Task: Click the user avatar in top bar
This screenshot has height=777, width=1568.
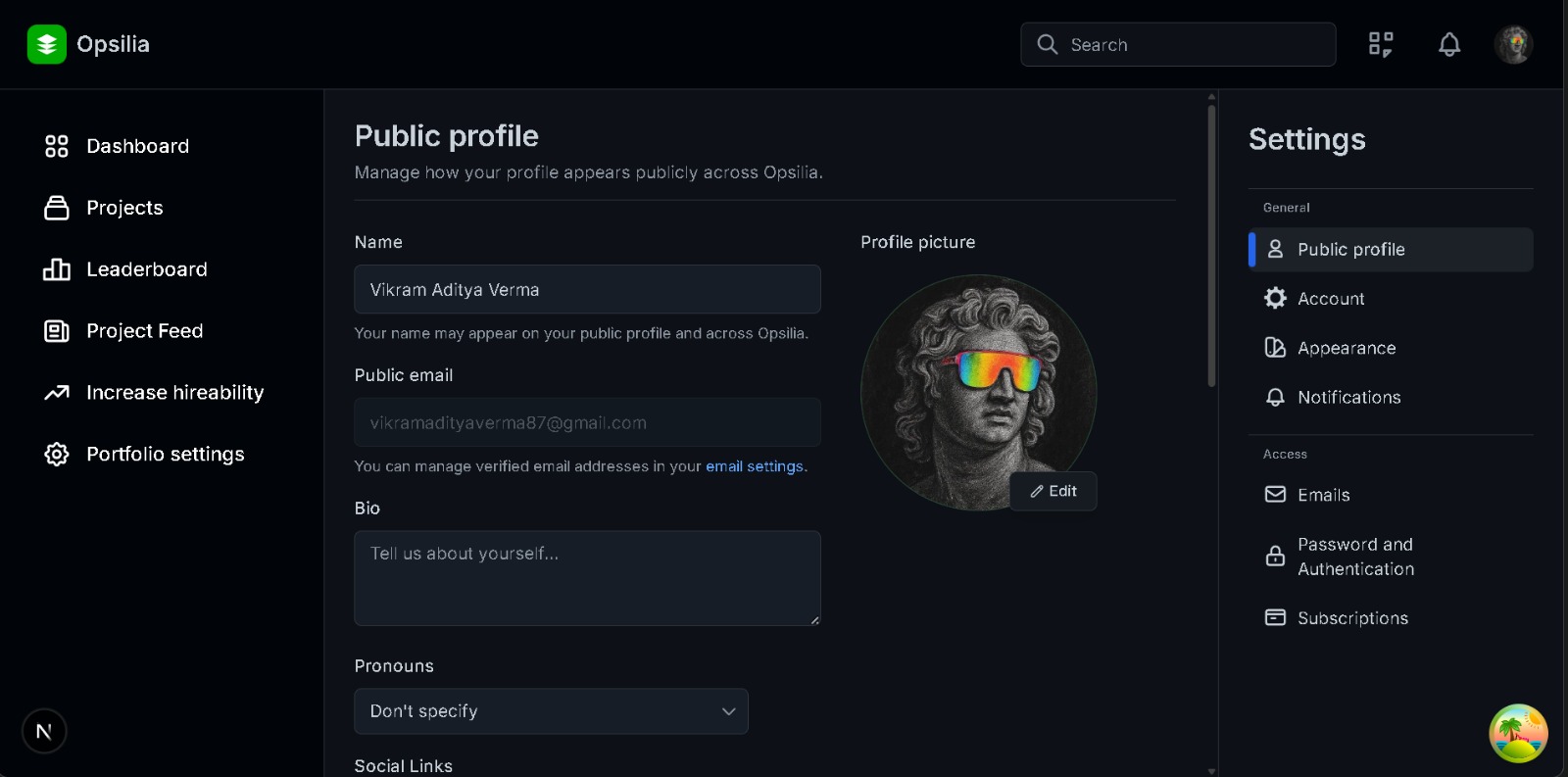Action: click(x=1513, y=44)
